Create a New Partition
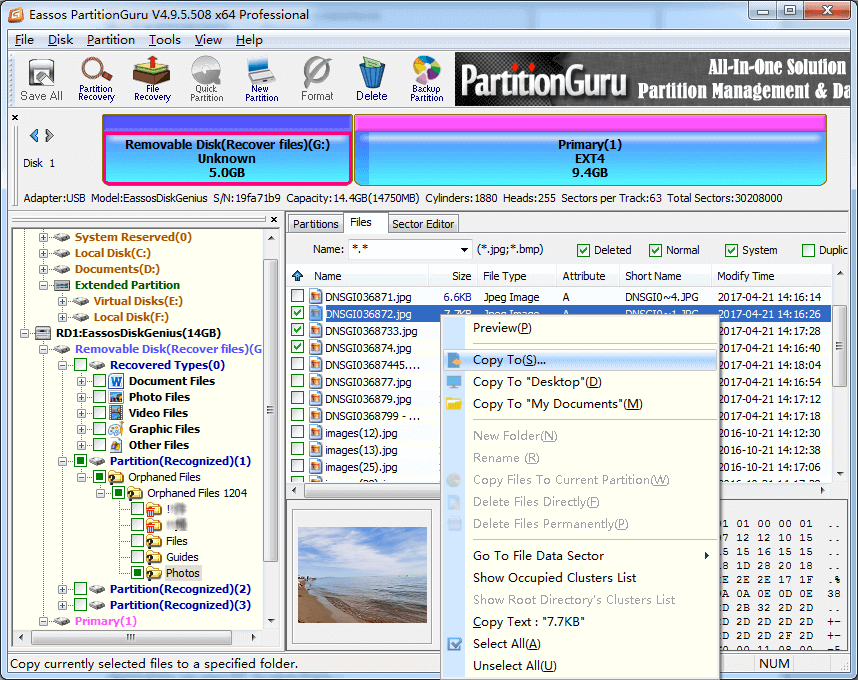 [x=262, y=80]
